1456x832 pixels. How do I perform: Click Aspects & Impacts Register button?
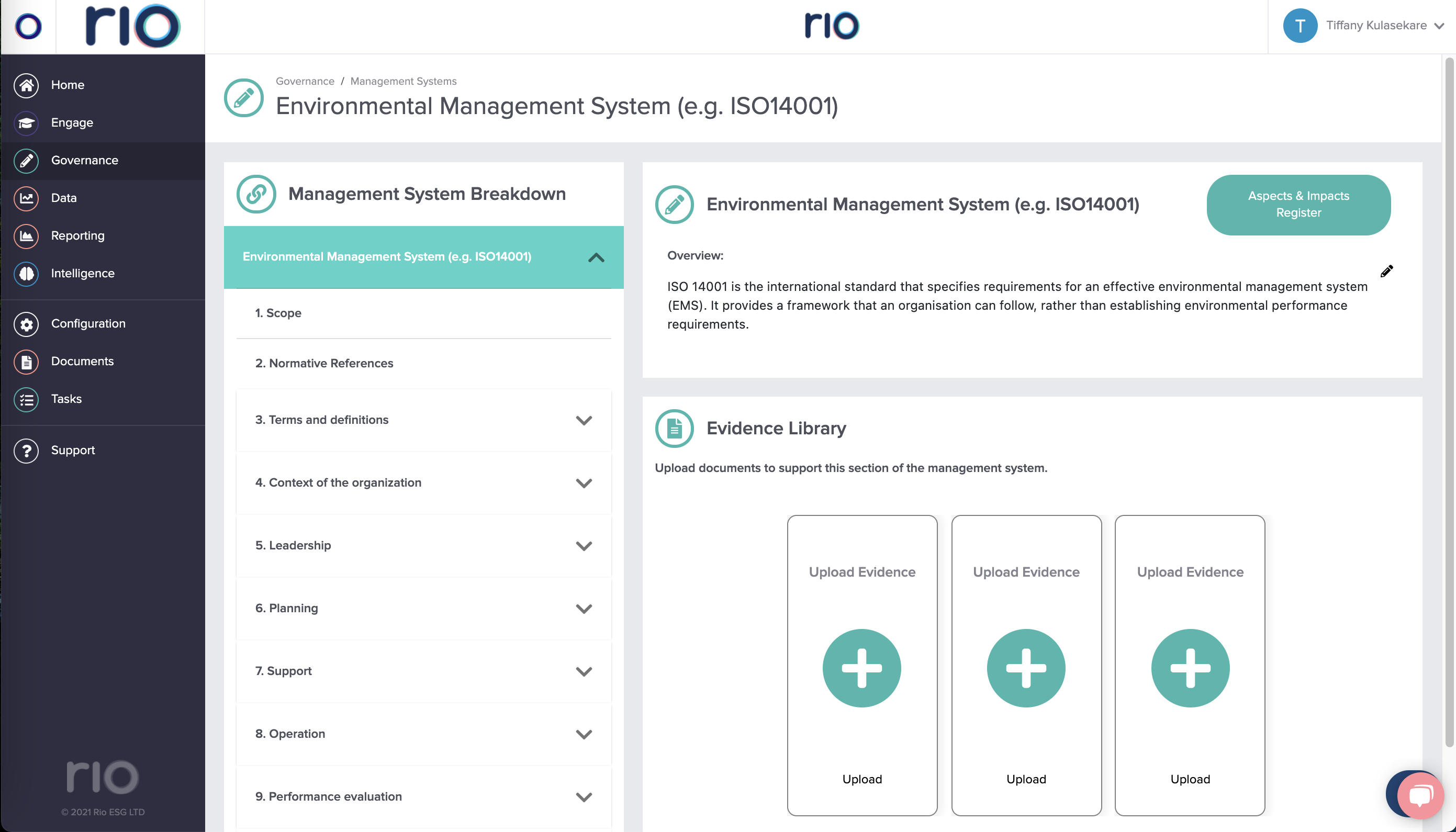[1298, 205]
